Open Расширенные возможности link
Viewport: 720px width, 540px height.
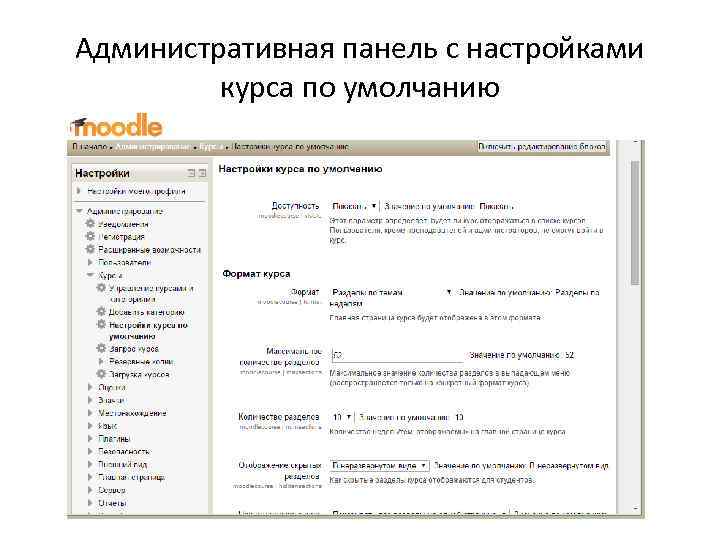[x=150, y=250]
